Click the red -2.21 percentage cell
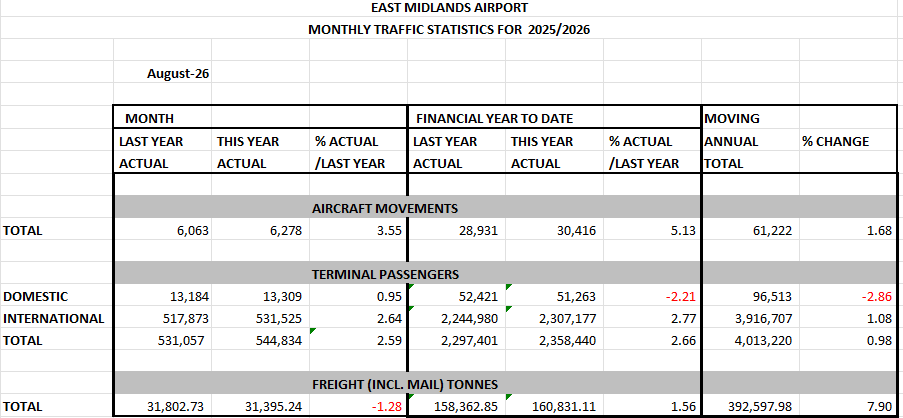903x418 pixels. click(x=682, y=297)
